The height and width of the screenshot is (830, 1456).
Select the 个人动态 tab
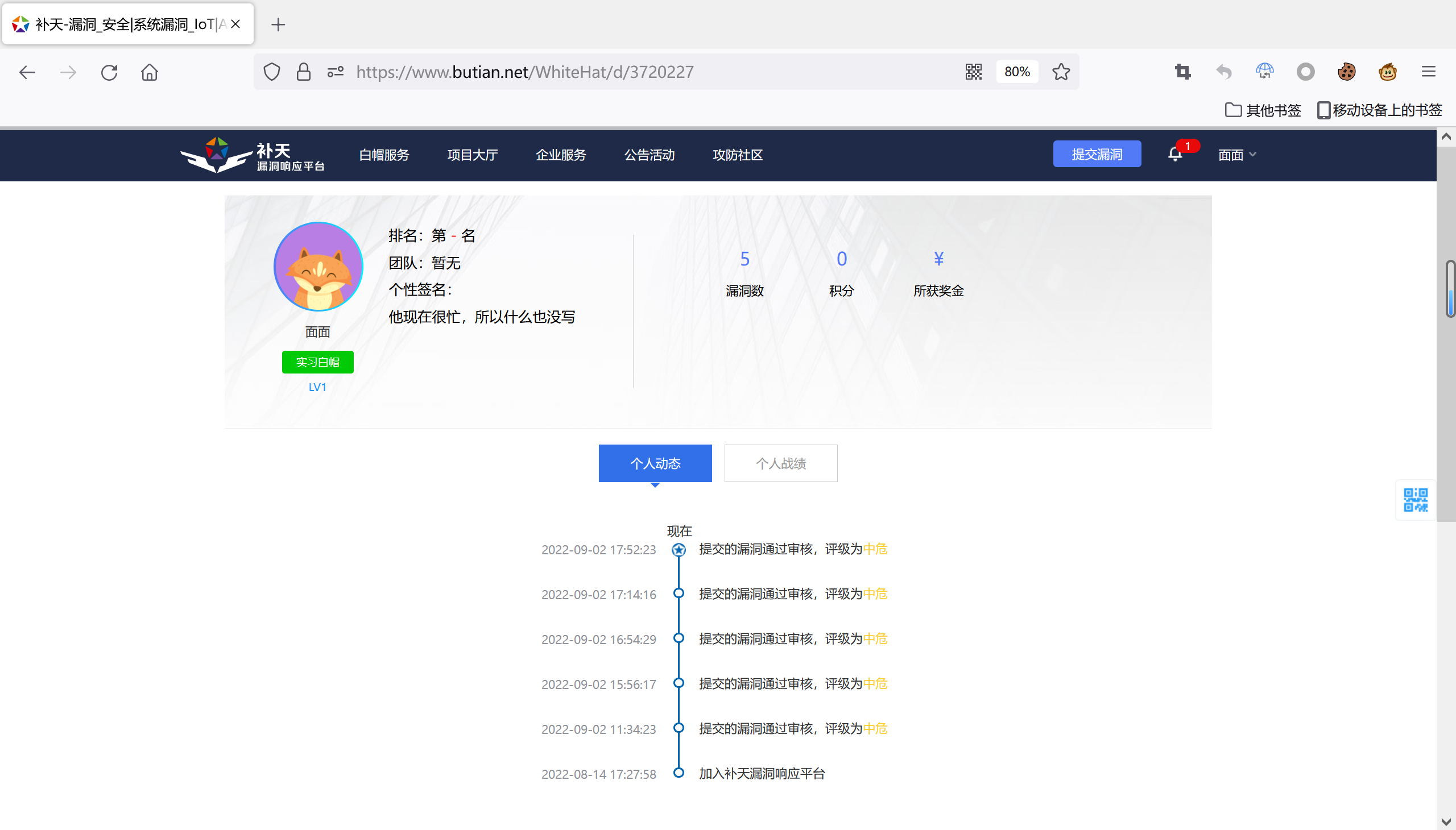655,463
